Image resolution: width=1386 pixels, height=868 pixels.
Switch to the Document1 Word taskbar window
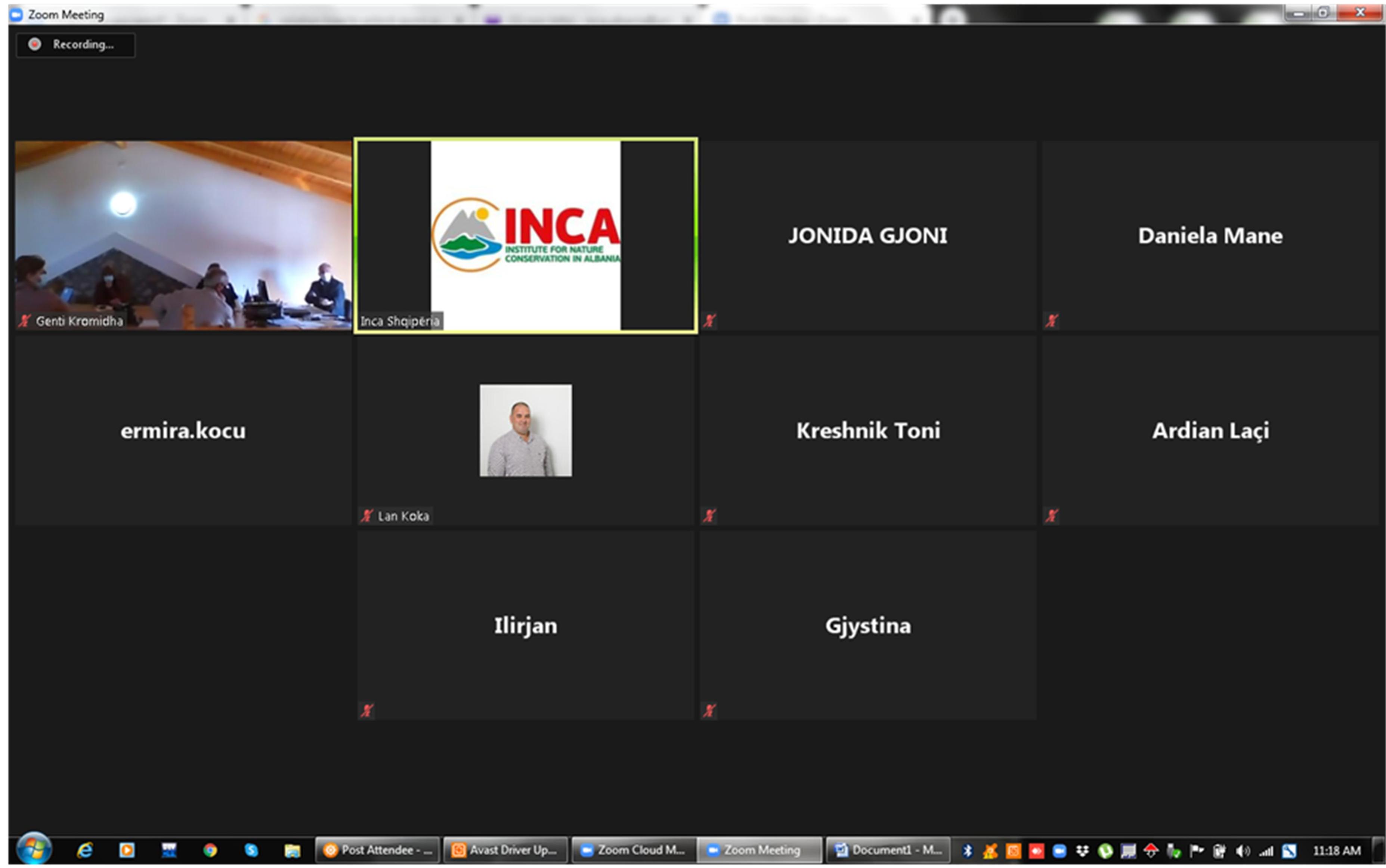(888, 850)
